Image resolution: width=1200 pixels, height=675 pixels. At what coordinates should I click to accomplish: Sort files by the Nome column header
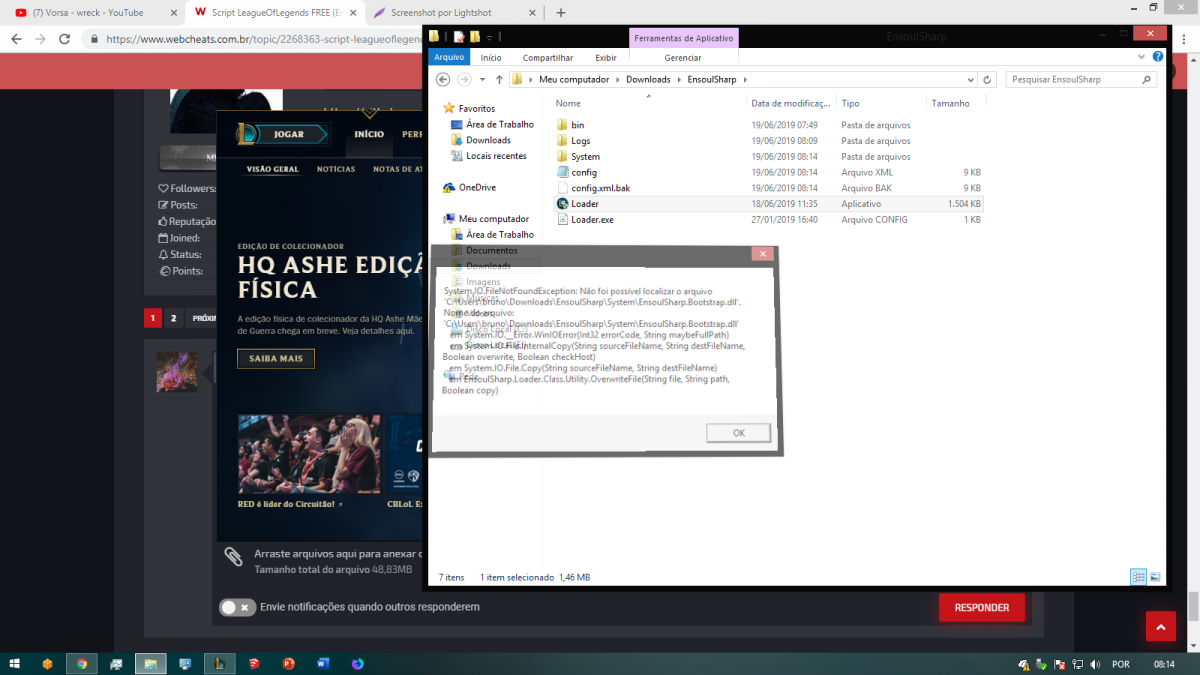568,103
